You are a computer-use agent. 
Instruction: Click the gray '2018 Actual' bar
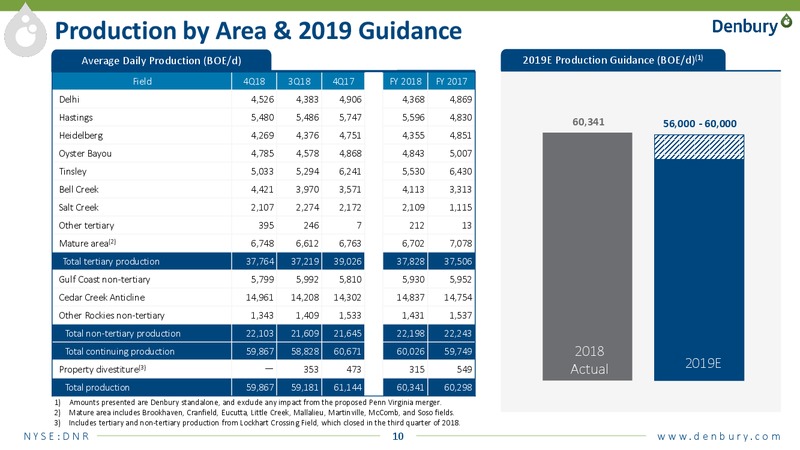(x=587, y=257)
